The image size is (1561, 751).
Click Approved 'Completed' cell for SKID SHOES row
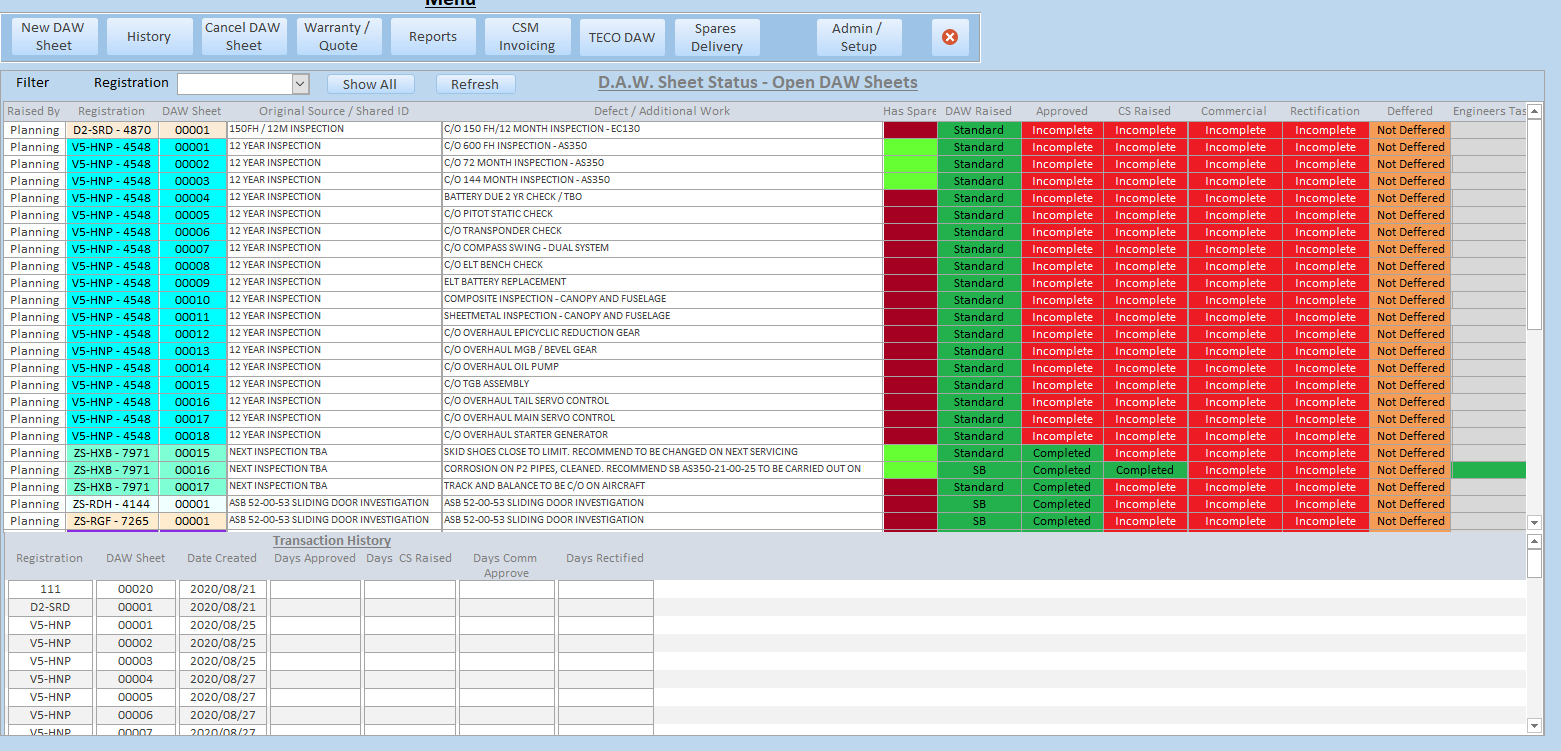click(x=1062, y=453)
